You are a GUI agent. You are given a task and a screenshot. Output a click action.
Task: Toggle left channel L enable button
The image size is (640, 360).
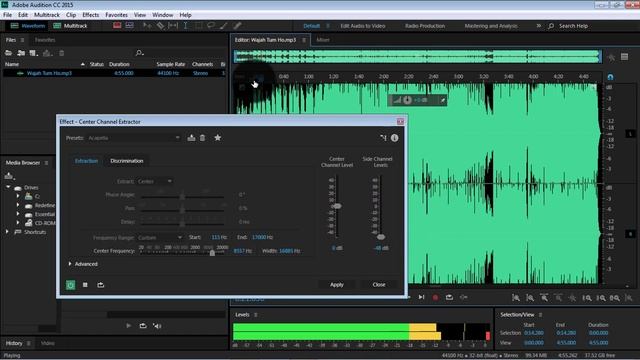[x=630, y=134]
